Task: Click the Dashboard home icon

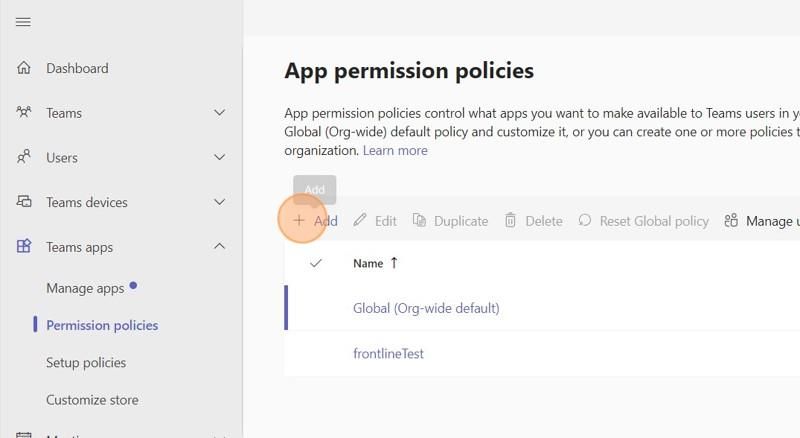Action: 23,68
